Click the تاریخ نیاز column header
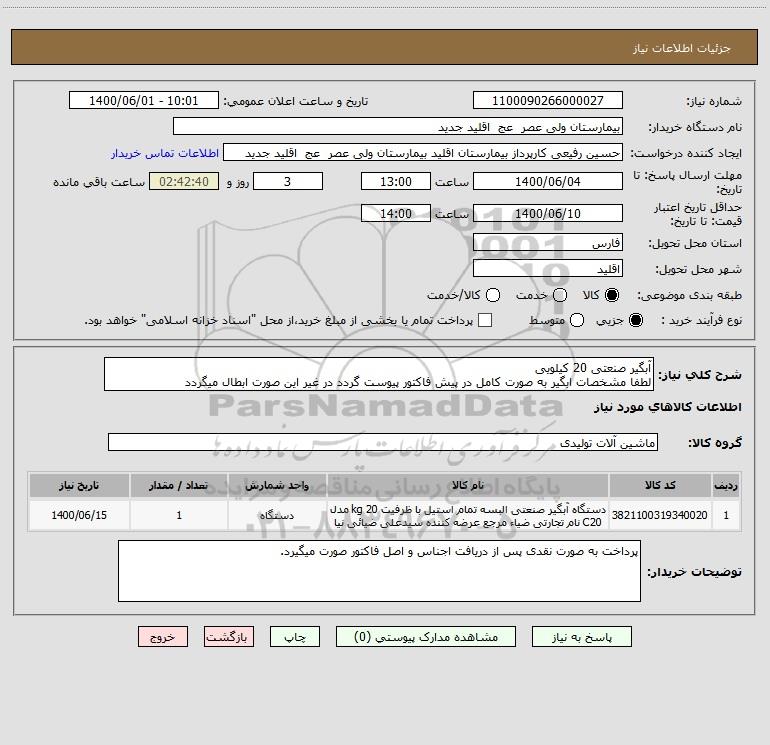The width and height of the screenshot is (770, 745). pyautogui.click(x=79, y=485)
